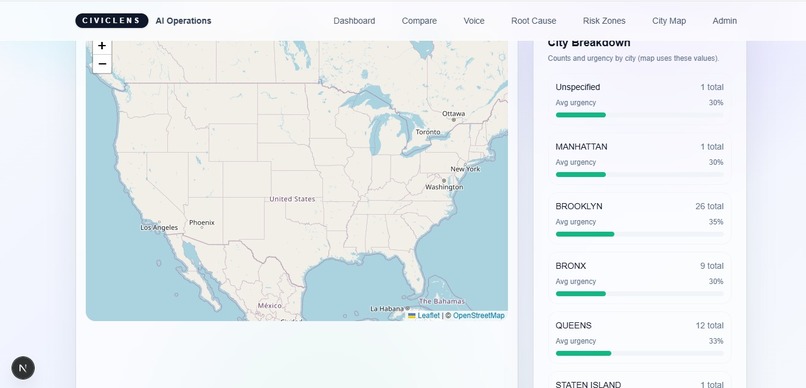Open the Risk Zones page

(x=604, y=21)
